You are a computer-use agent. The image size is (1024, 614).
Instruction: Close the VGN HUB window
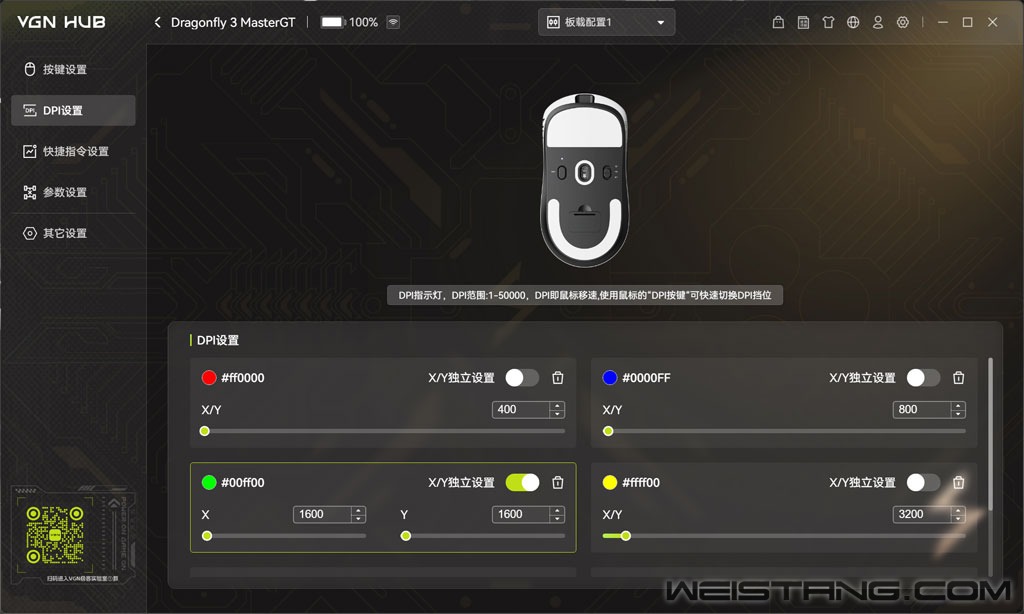[x=993, y=22]
